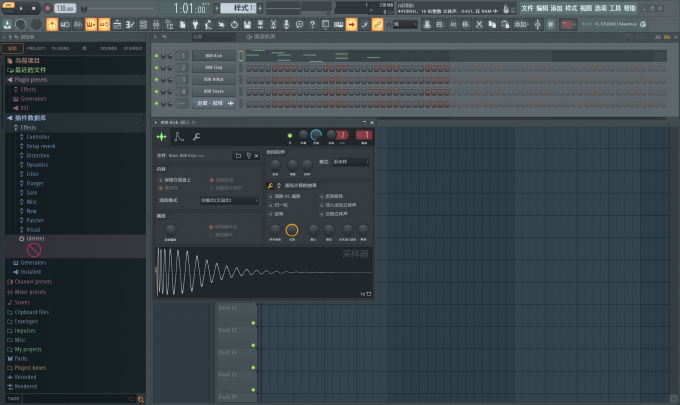Open the 消音模式 dropdown
The image size is (680, 405).
229,200
